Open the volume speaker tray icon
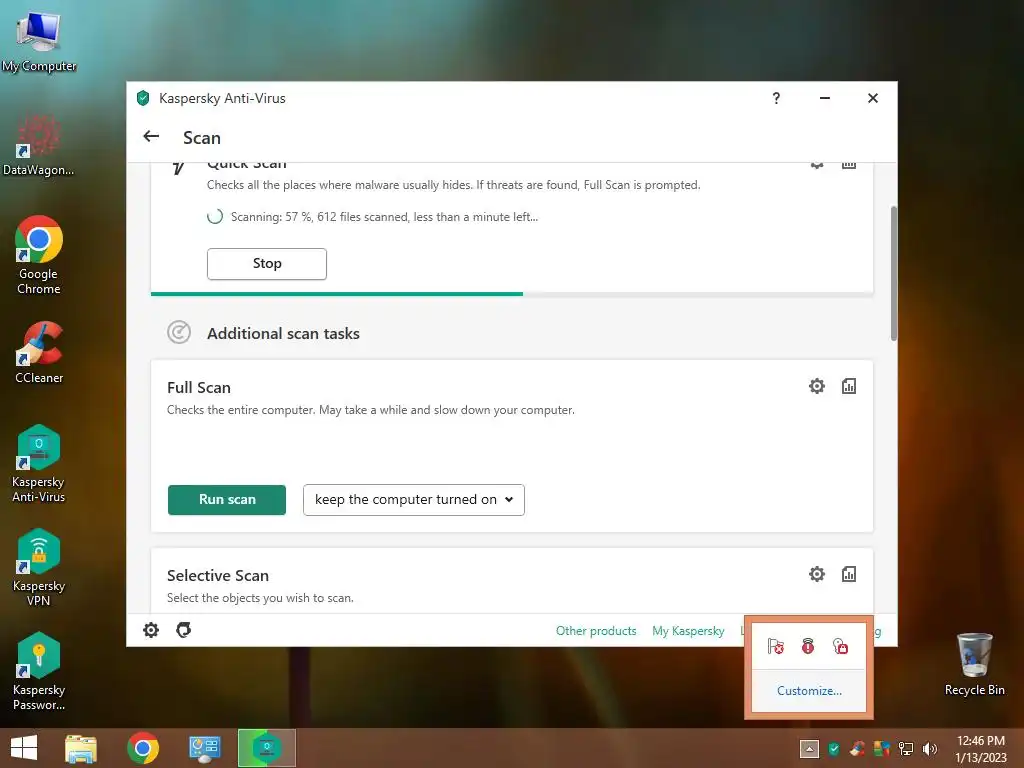The height and width of the screenshot is (768, 1024). (x=929, y=748)
